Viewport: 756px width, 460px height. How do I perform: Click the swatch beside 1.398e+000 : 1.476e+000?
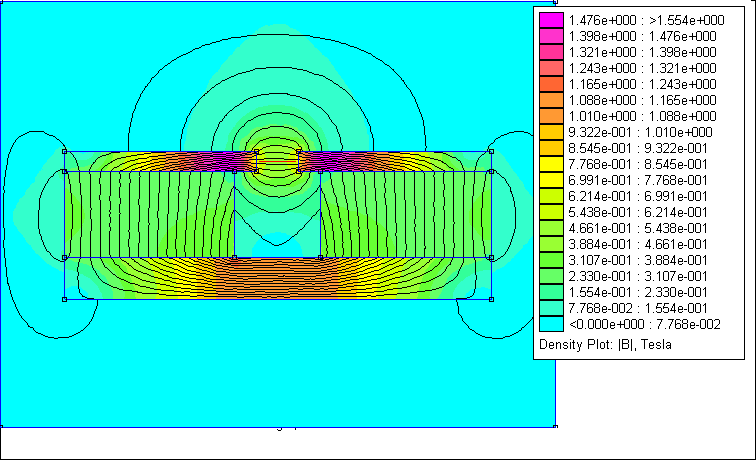point(551,36)
